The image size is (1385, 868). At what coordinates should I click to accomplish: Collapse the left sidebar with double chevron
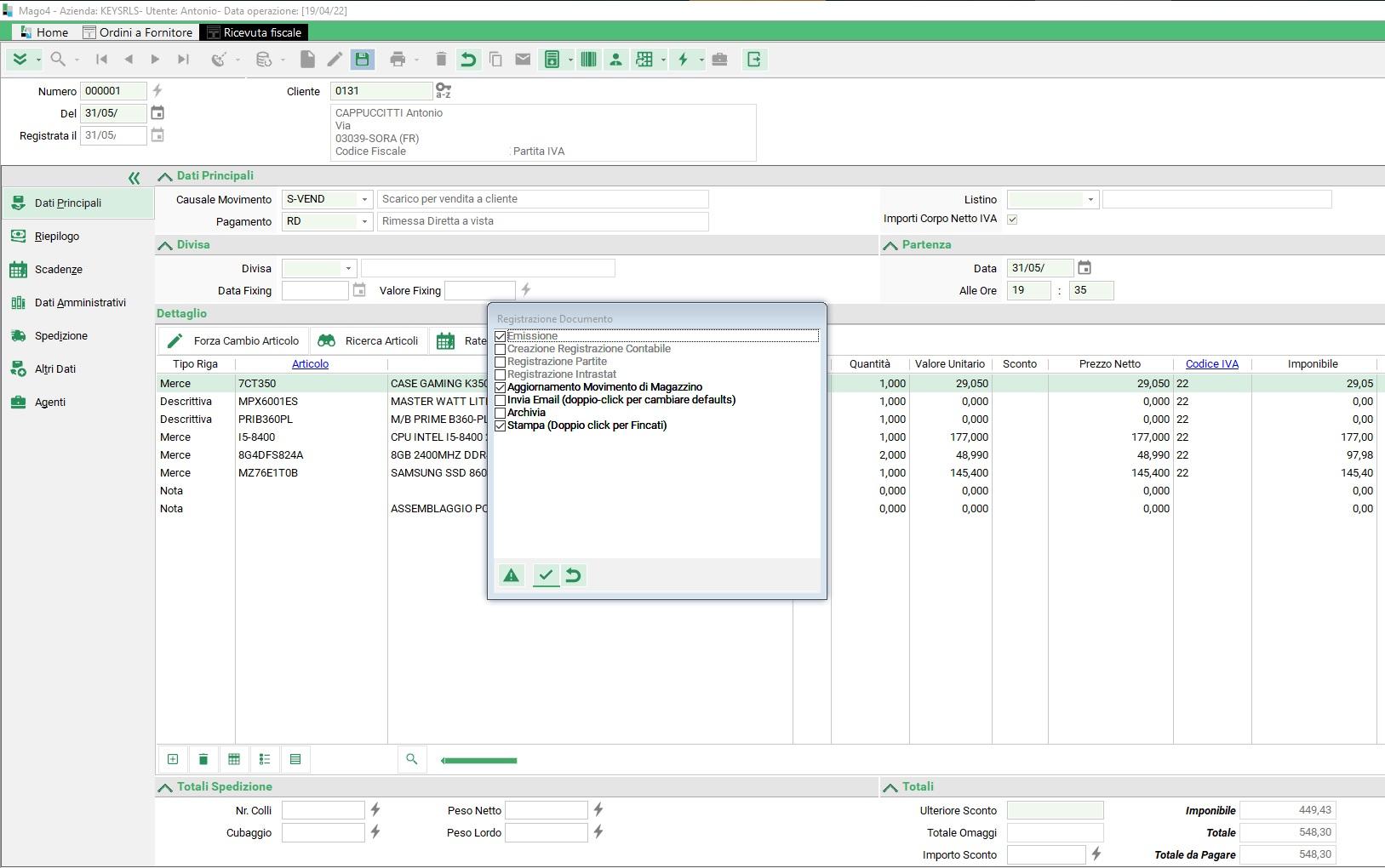(x=134, y=178)
